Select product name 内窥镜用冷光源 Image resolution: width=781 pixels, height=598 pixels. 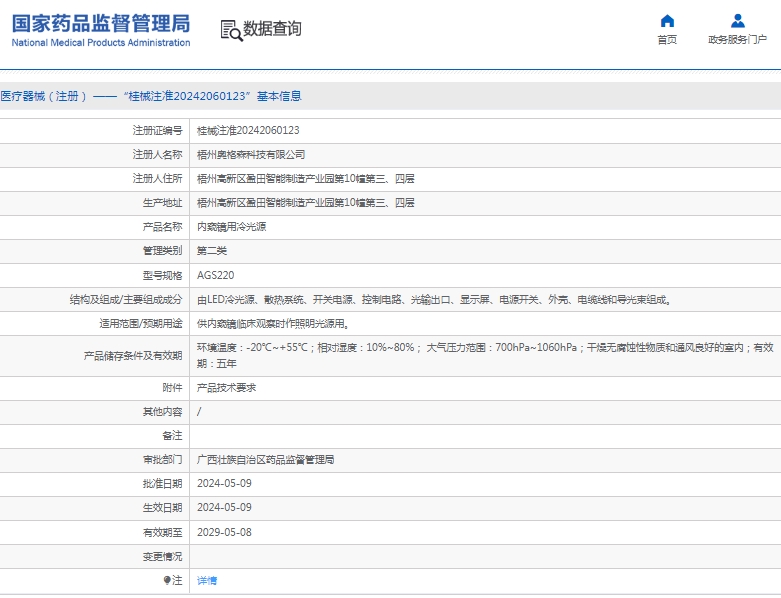[232, 227]
